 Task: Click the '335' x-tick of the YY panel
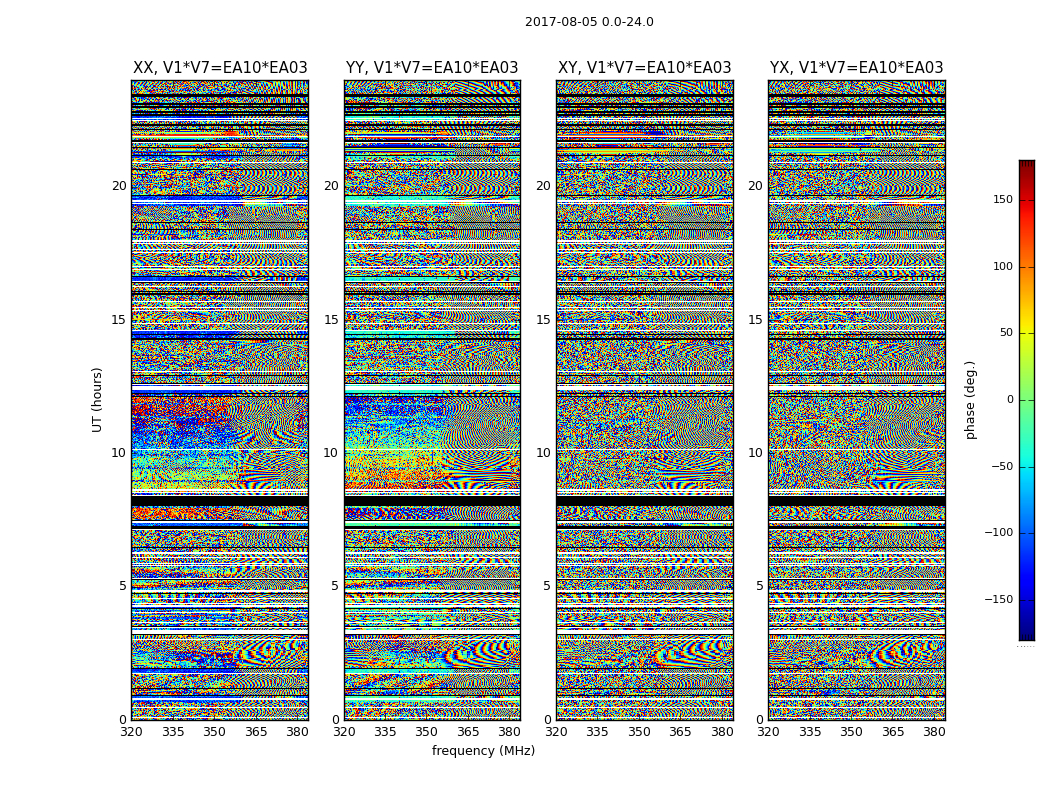coord(385,732)
